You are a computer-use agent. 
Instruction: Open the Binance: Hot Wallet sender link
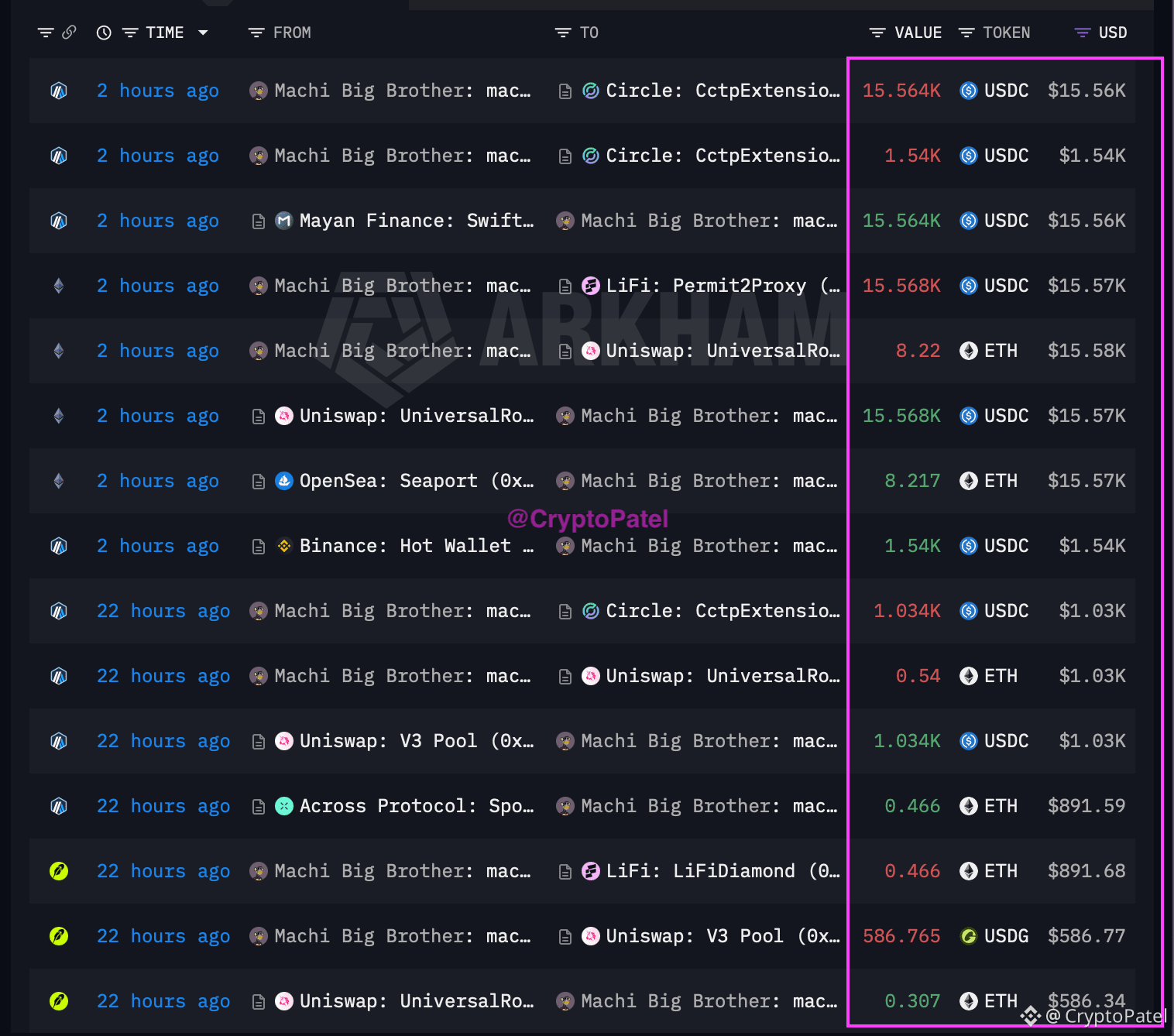(417, 546)
